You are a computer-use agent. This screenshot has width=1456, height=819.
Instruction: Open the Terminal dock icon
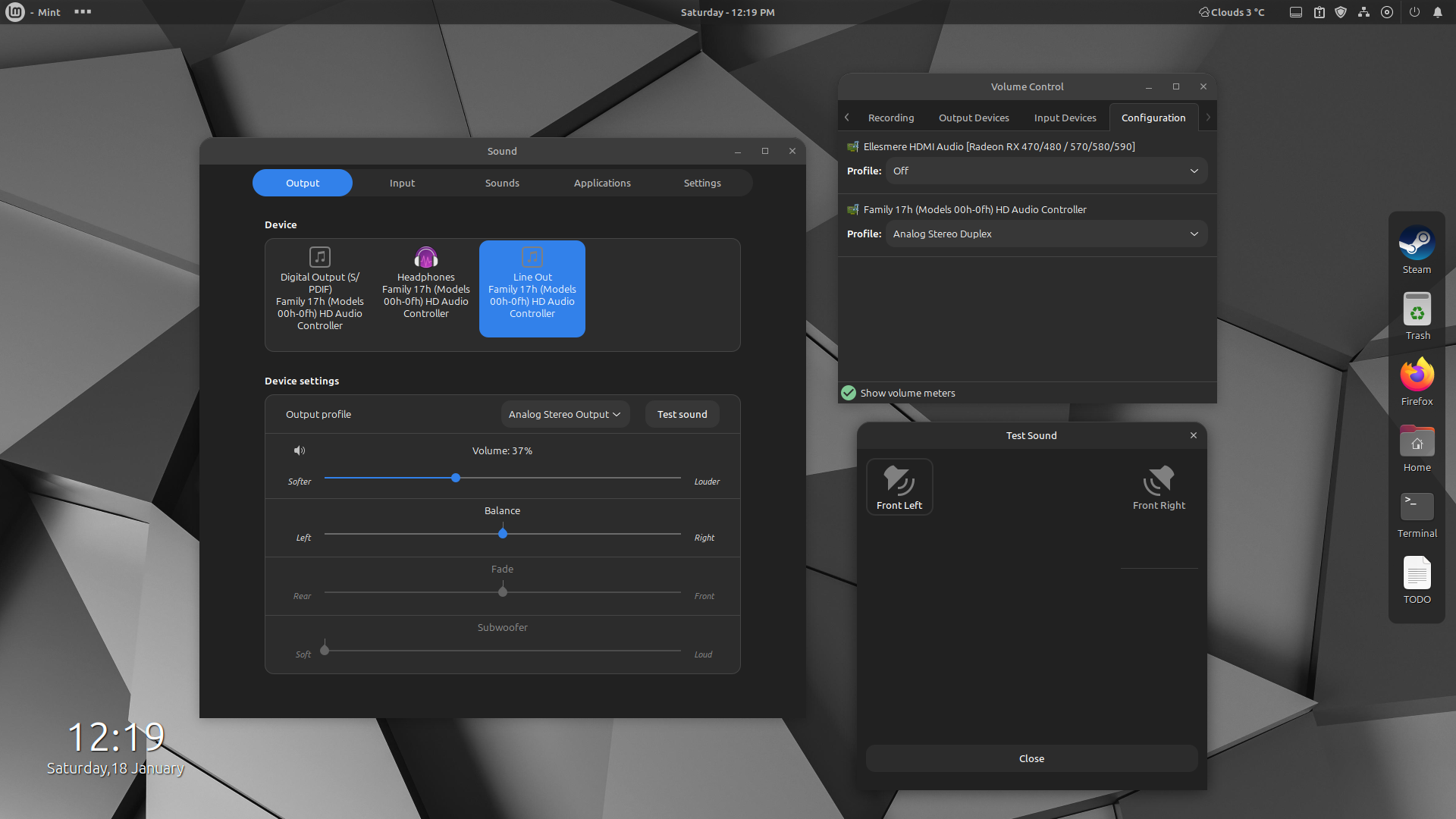1416,507
